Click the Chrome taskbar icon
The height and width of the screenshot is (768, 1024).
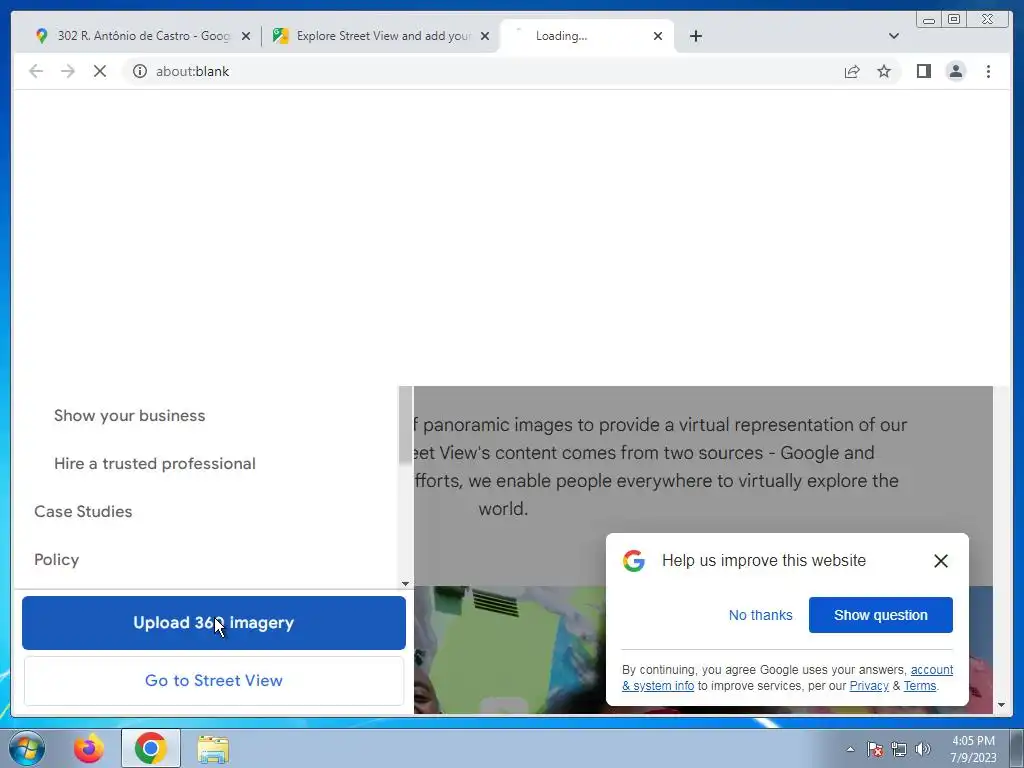pyautogui.click(x=150, y=748)
